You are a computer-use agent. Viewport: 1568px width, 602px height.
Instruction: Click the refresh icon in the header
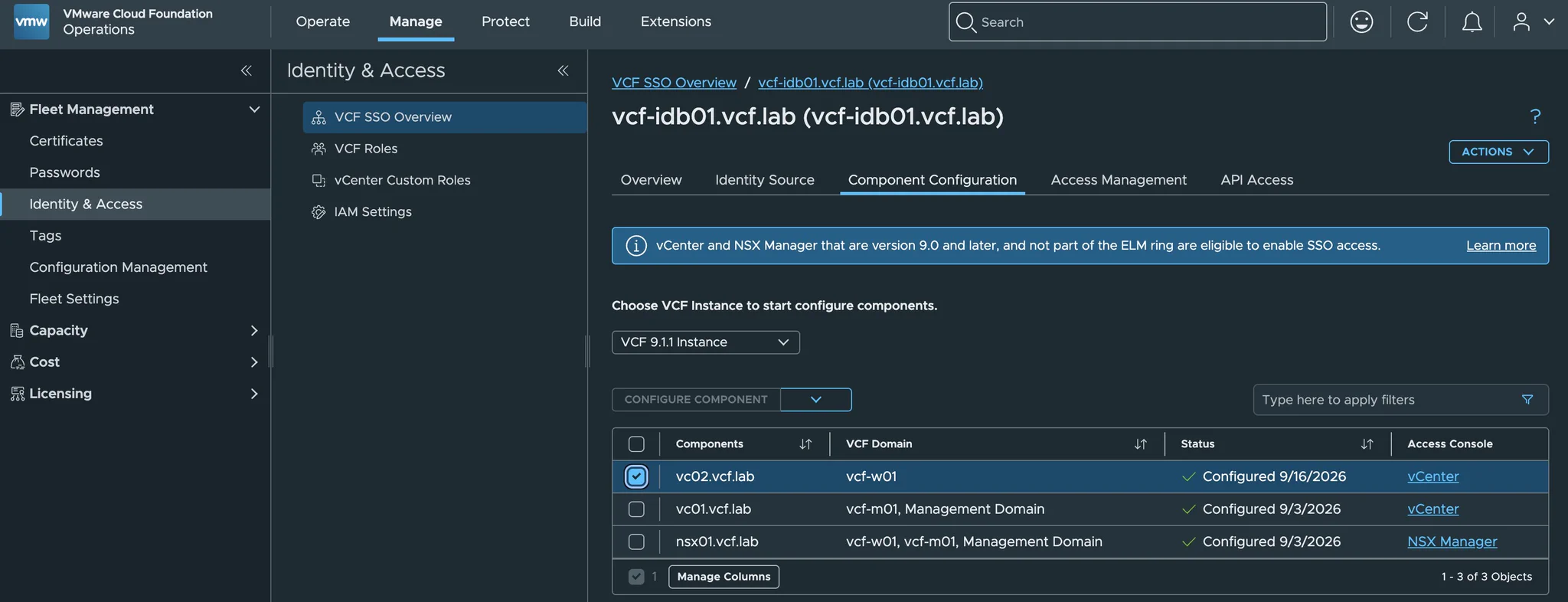(1417, 21)
